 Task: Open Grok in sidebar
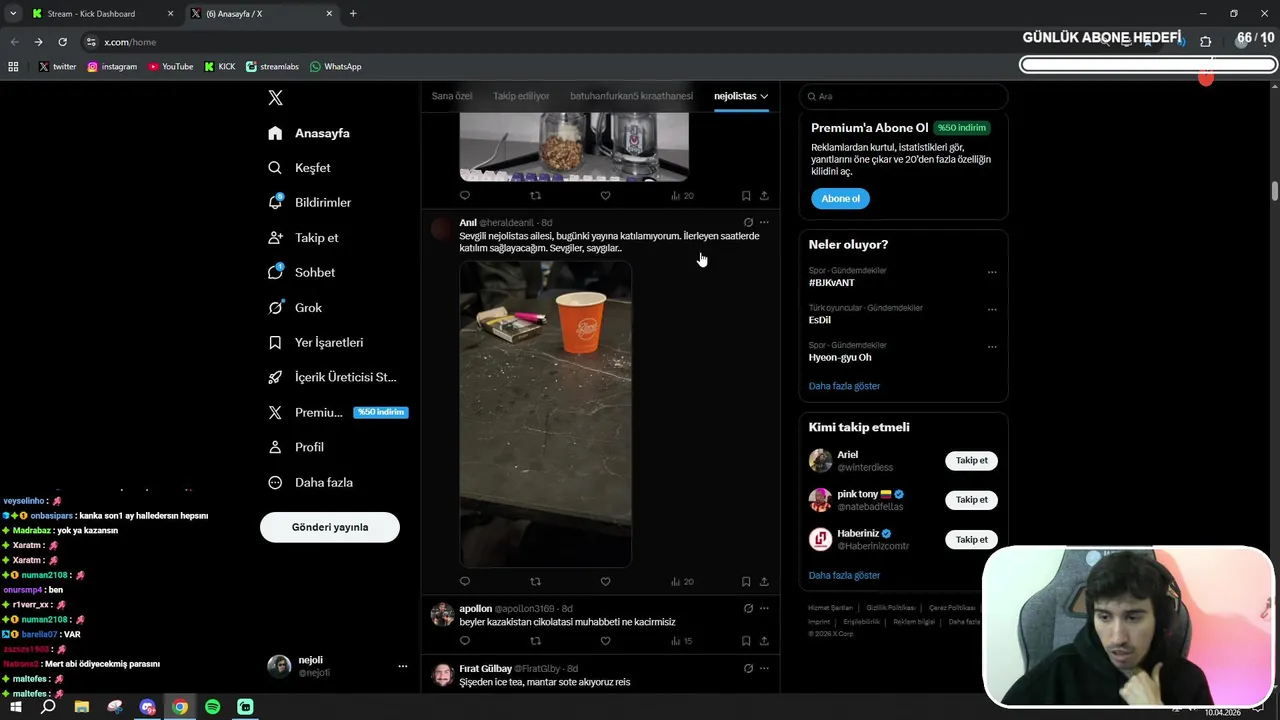click(x=294, y=308)
